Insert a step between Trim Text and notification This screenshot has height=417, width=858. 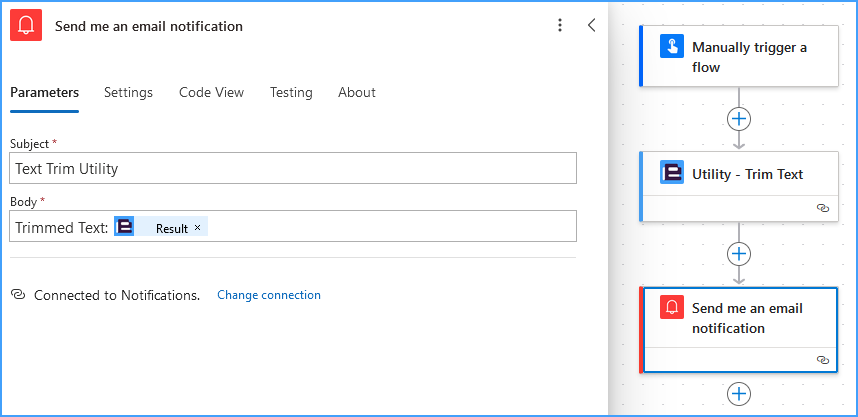[x=739, y=254]
